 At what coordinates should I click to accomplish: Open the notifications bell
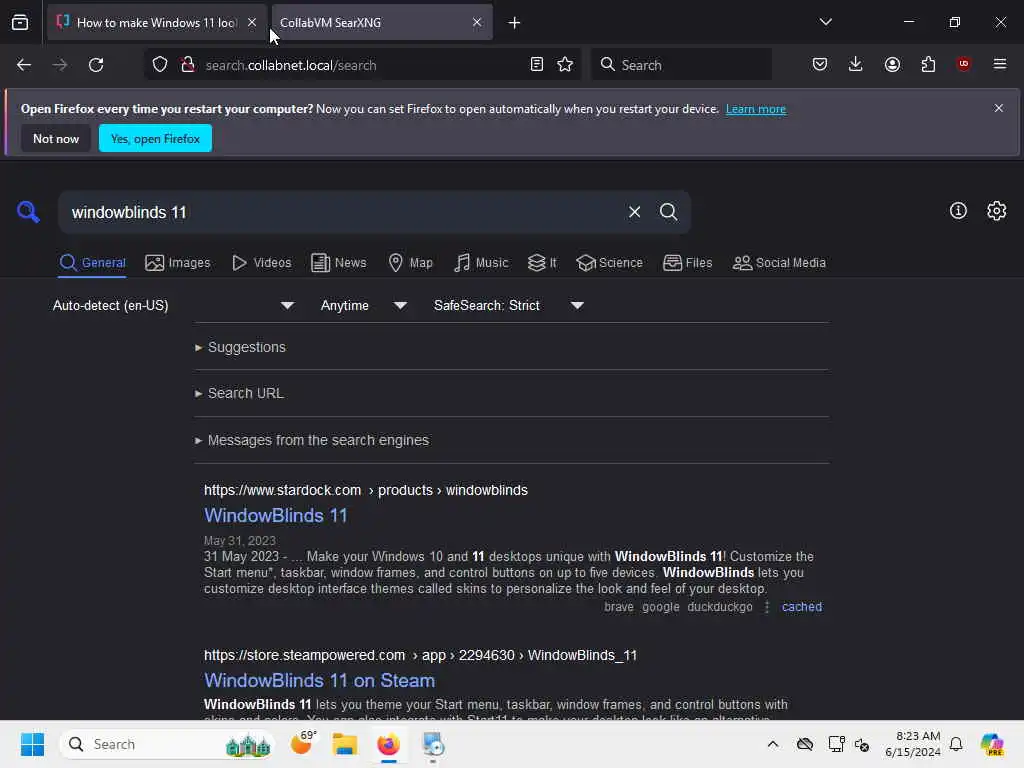(x=956, y=744)
